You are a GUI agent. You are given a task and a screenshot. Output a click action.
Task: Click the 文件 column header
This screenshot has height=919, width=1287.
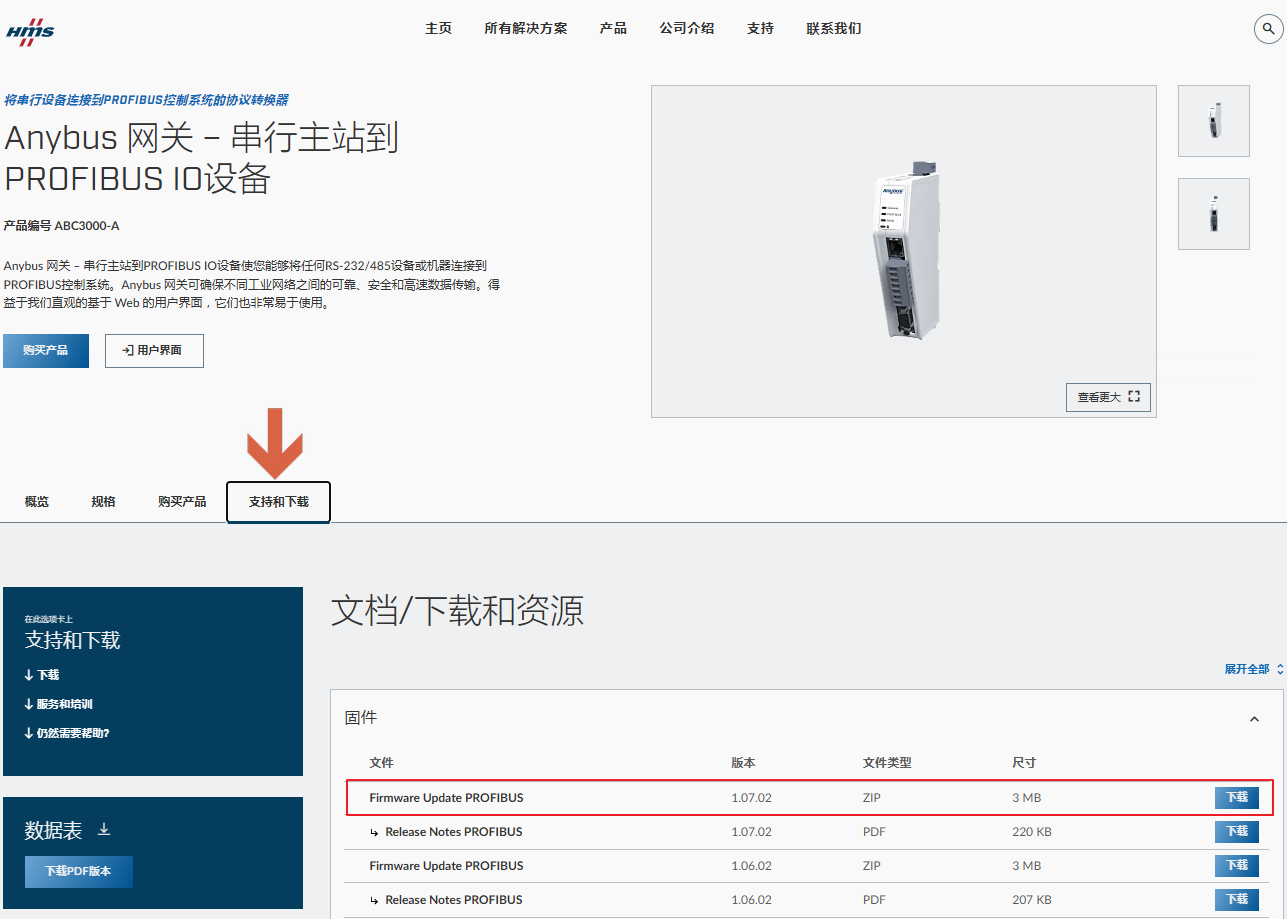point(381,763)
